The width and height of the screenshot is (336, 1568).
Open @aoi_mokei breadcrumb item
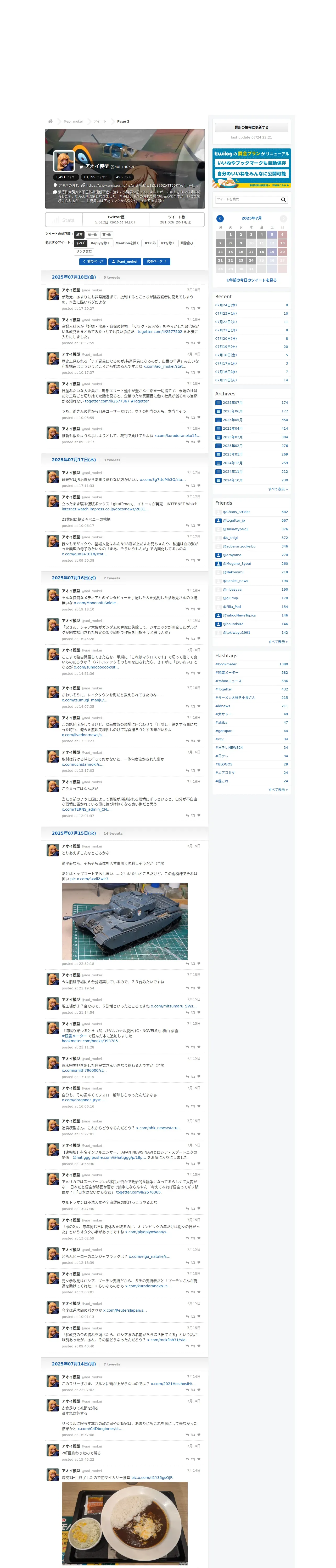tap(73, 121)
